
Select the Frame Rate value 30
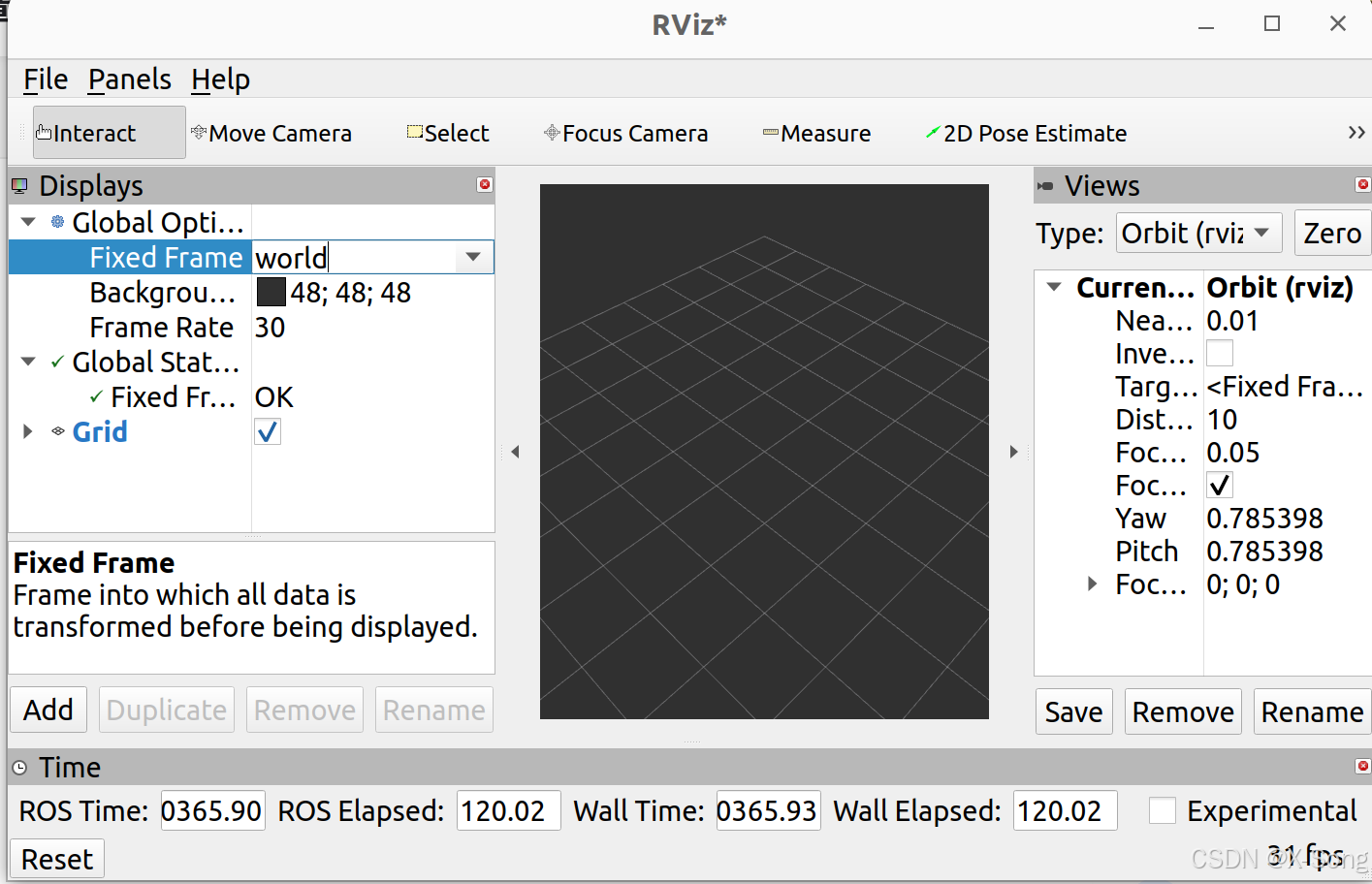tap(271, 328)
